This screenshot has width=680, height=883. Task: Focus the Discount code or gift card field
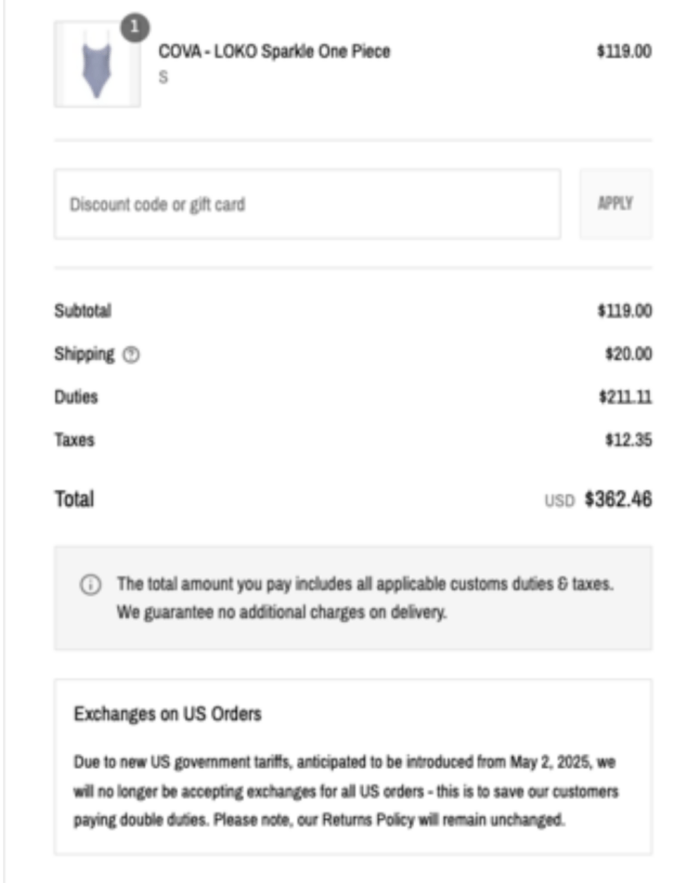(307, 204)
